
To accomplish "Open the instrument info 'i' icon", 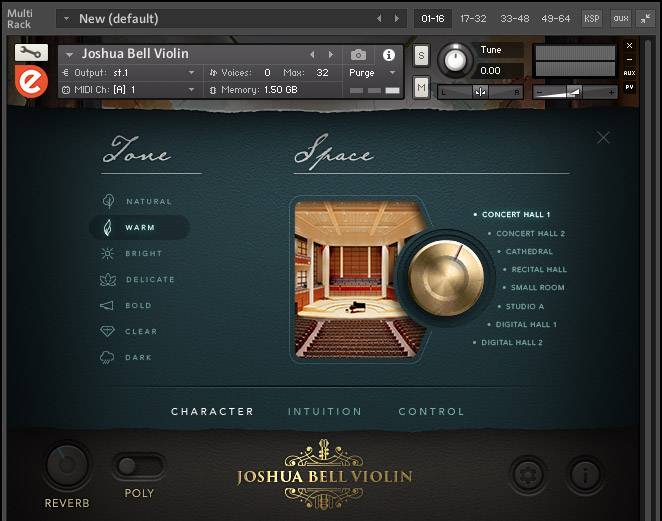I will pos(389,54).
